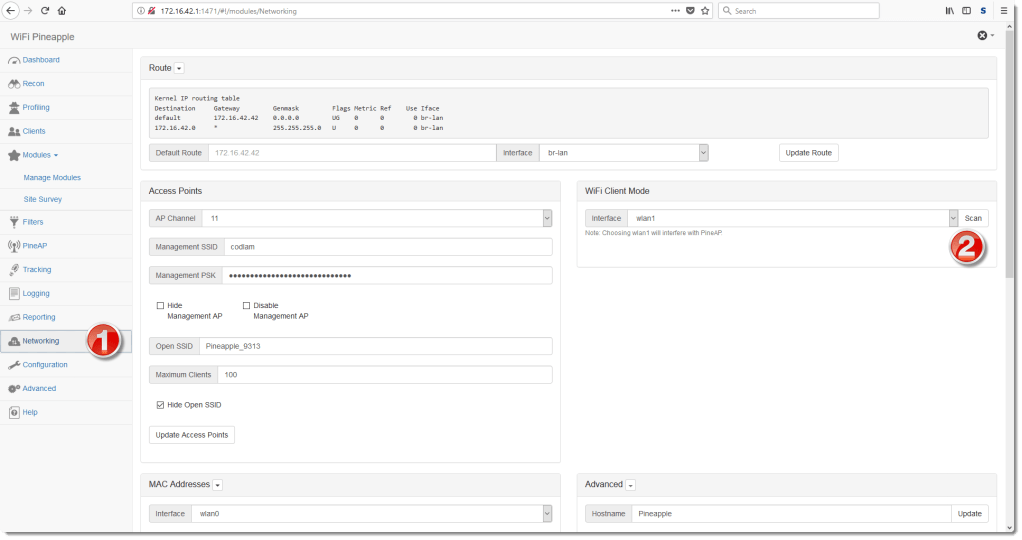Viewport: 1022px width, 540px height.
Task: Click the Dashboard gauge icon in sidebar
Action: tap(14, 60)
